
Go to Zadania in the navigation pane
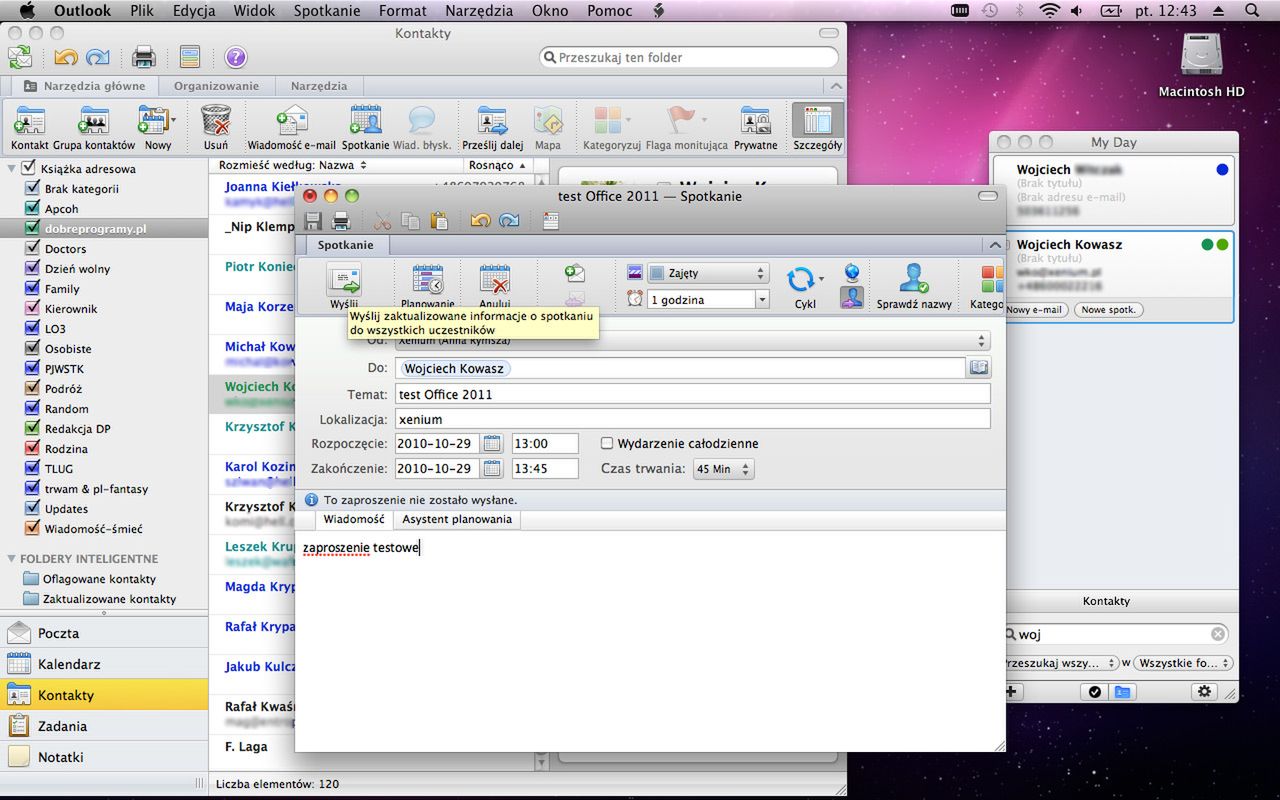[x=104, y=726]
